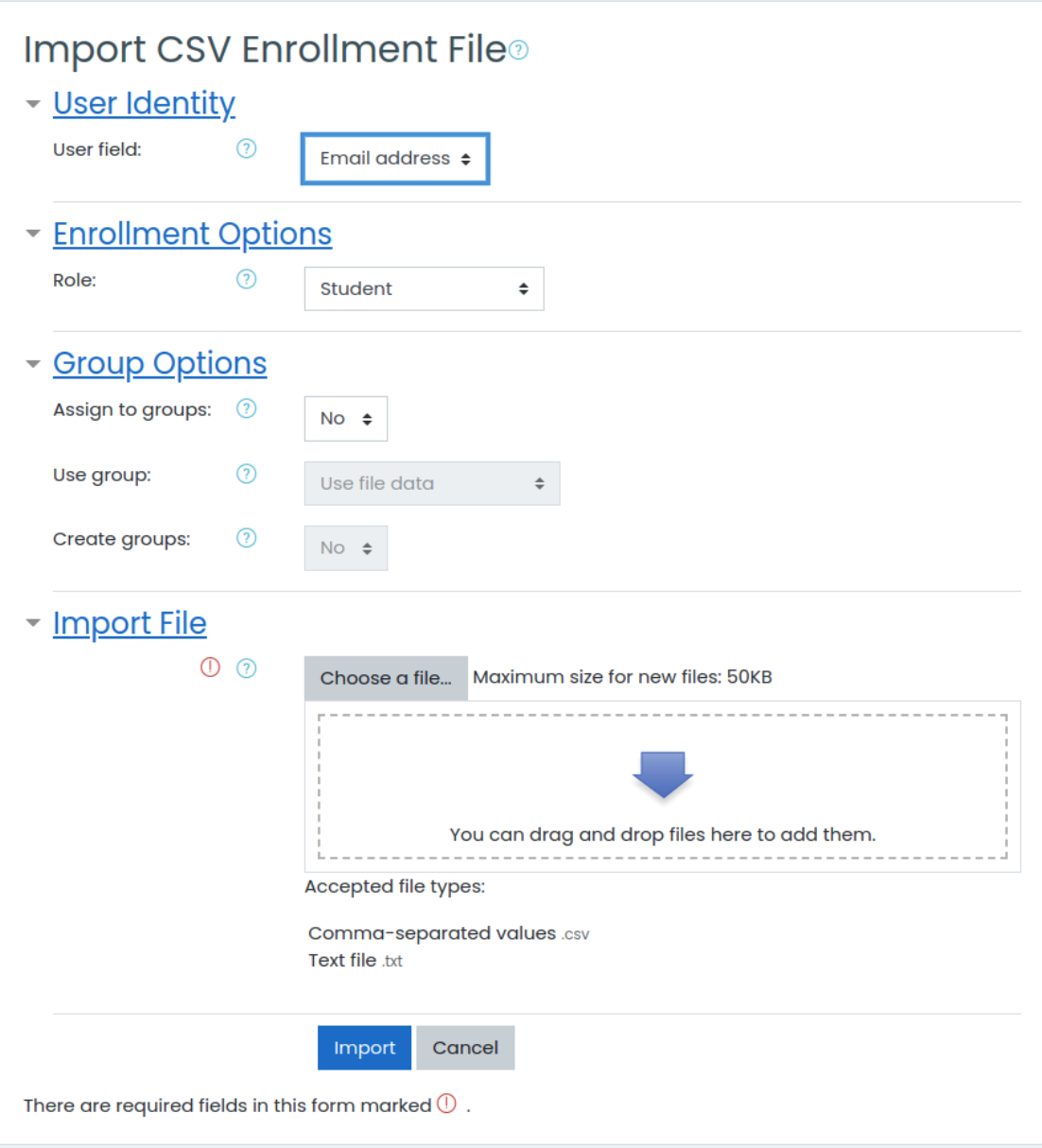Open help icon for file import field
Viewport: 1042px width, 1148px height.
pyautogui.click(x=247, y=669)
